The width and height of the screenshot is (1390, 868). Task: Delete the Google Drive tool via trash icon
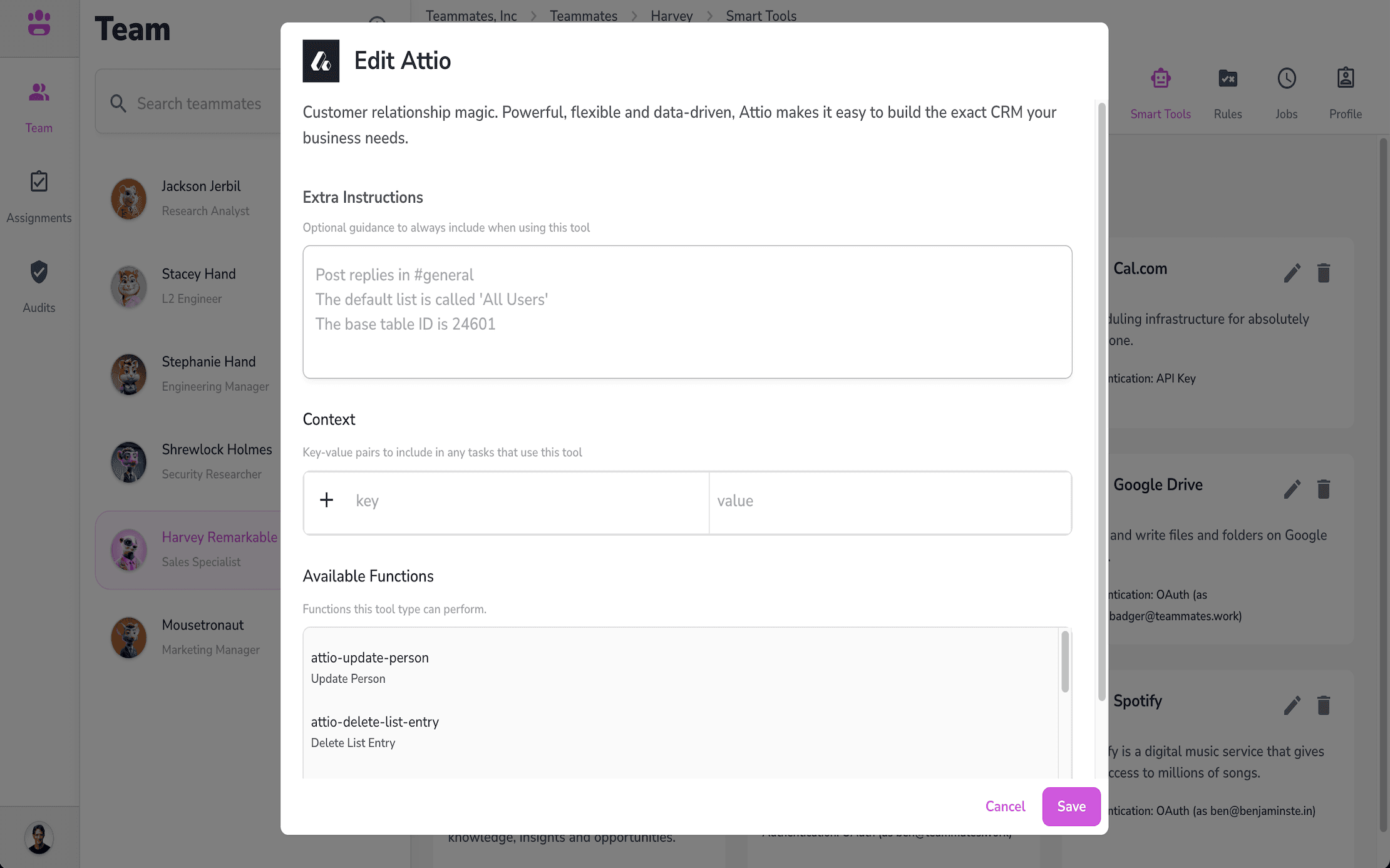point(1323,489)
